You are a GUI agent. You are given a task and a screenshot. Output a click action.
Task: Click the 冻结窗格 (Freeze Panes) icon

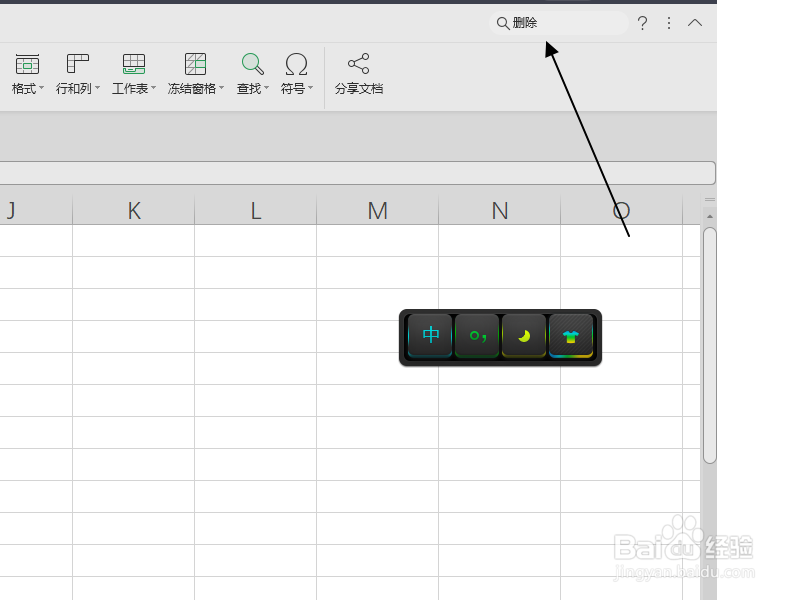[x=195, y=64]
